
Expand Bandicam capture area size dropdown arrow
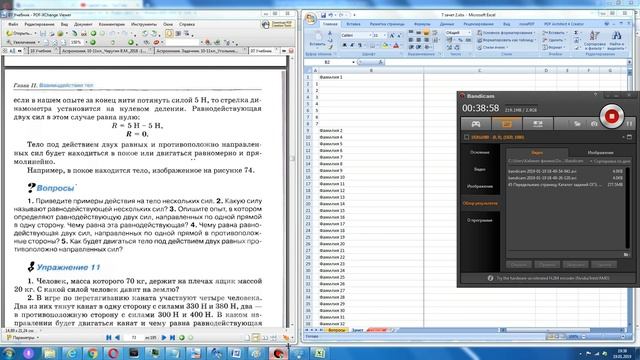624,137
